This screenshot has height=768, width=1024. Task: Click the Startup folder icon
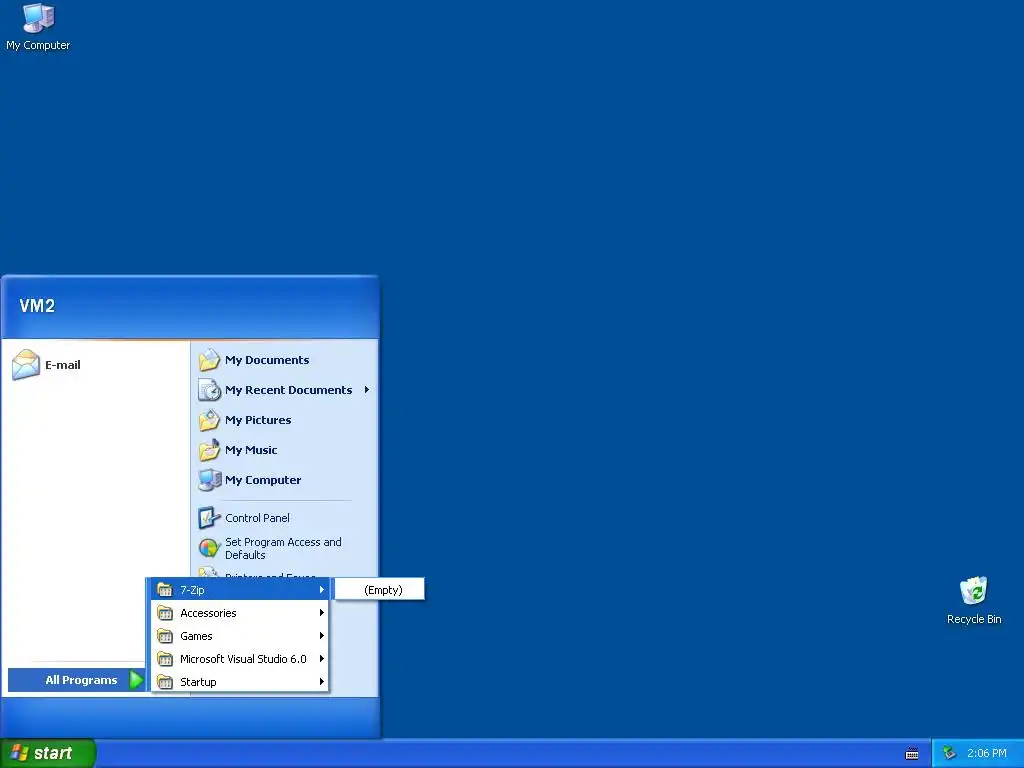pos(165,682)
